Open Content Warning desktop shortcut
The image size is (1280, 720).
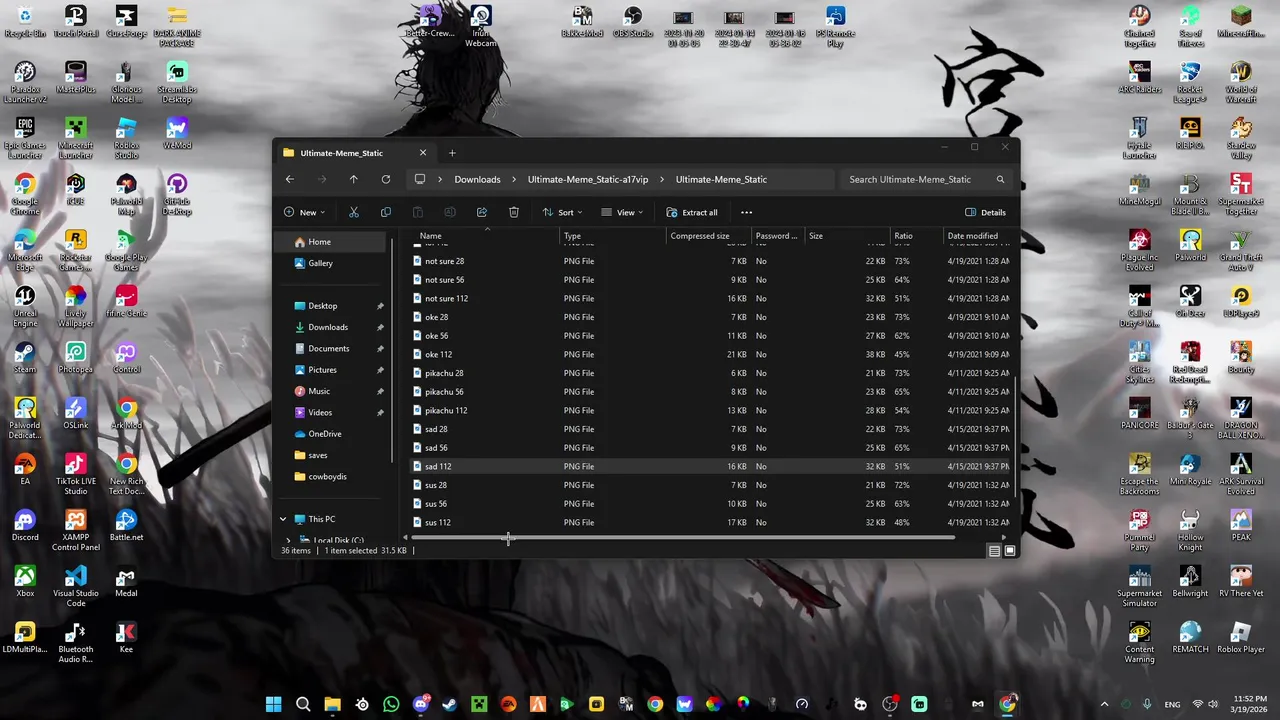(1139, 643)
